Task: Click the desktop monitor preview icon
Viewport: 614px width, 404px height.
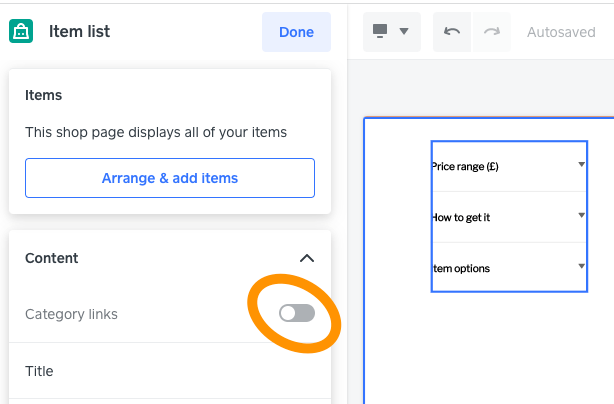Action: coord(381,32)
